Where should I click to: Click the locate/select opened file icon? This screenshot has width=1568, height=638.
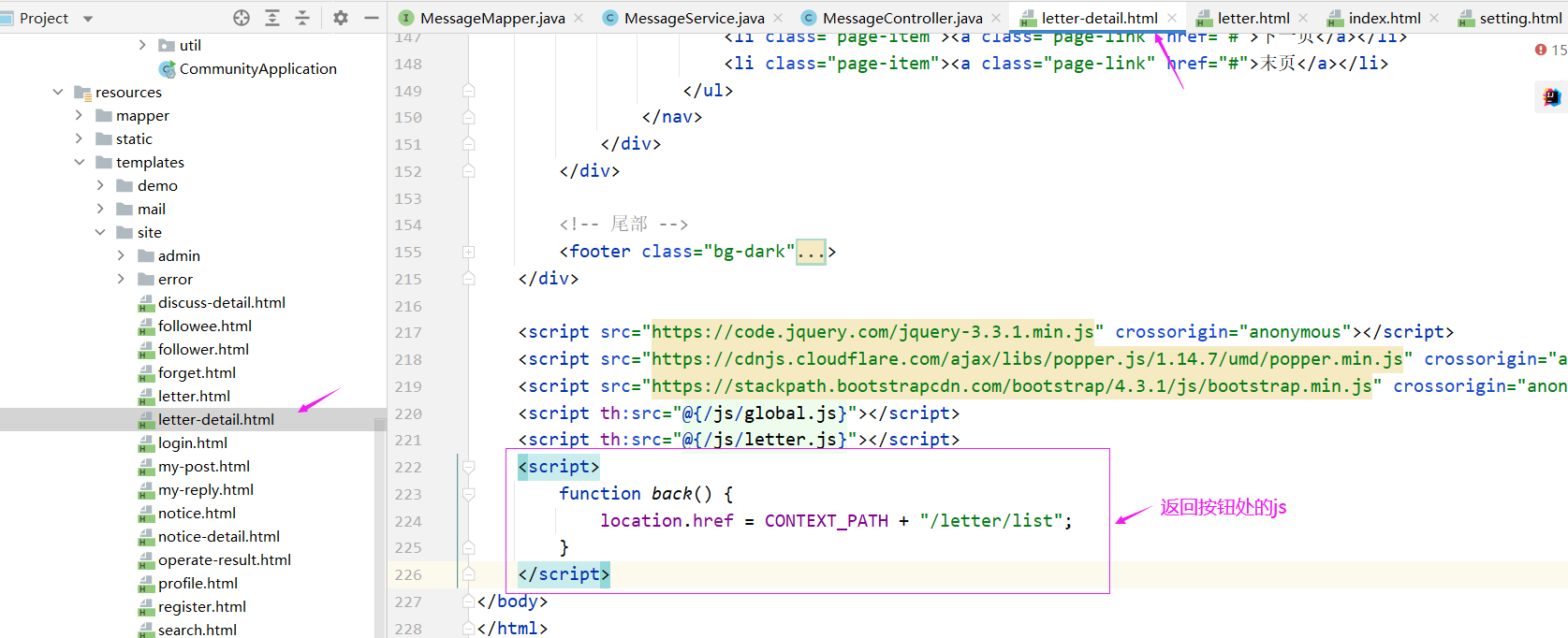pos(242,18)
